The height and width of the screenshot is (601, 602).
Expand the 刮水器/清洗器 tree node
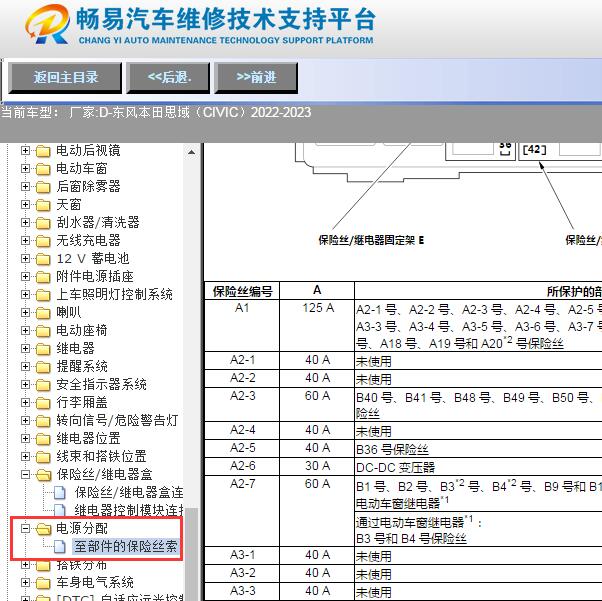[x=25, y=223]
